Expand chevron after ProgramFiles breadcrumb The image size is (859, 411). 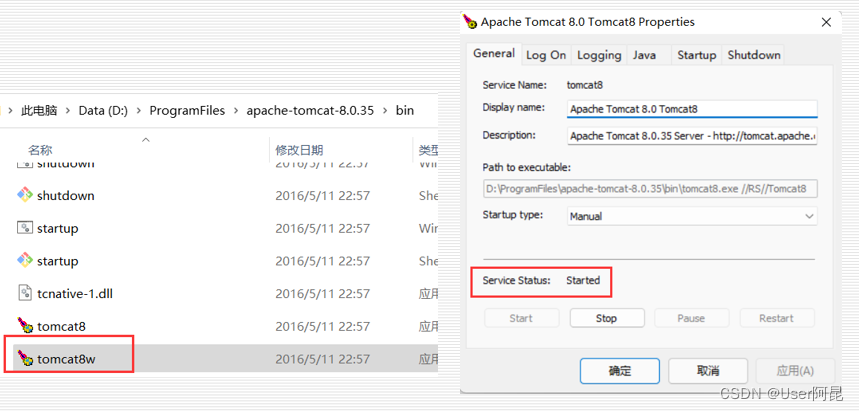tap(236, 111)
